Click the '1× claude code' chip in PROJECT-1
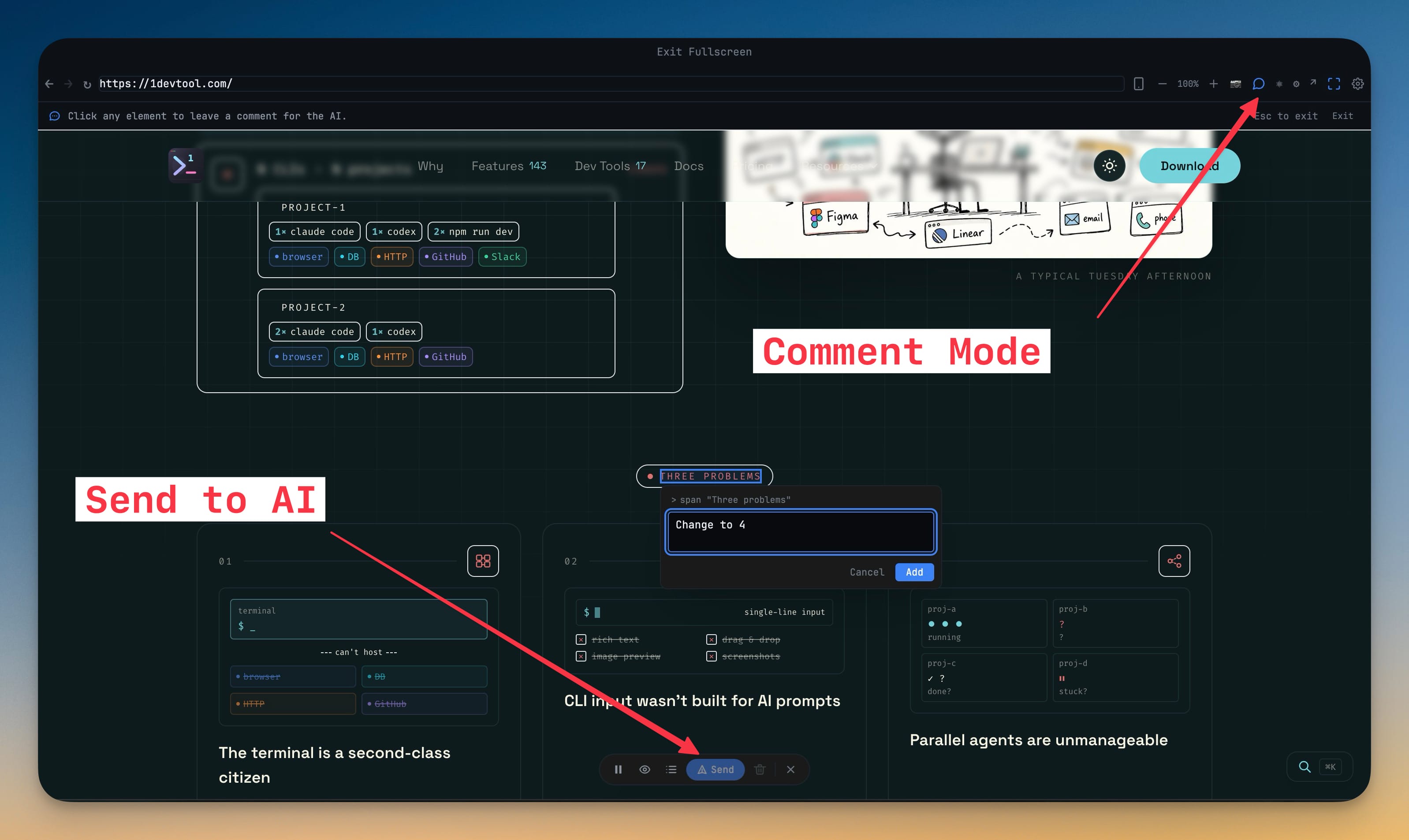 coord(314,231)
